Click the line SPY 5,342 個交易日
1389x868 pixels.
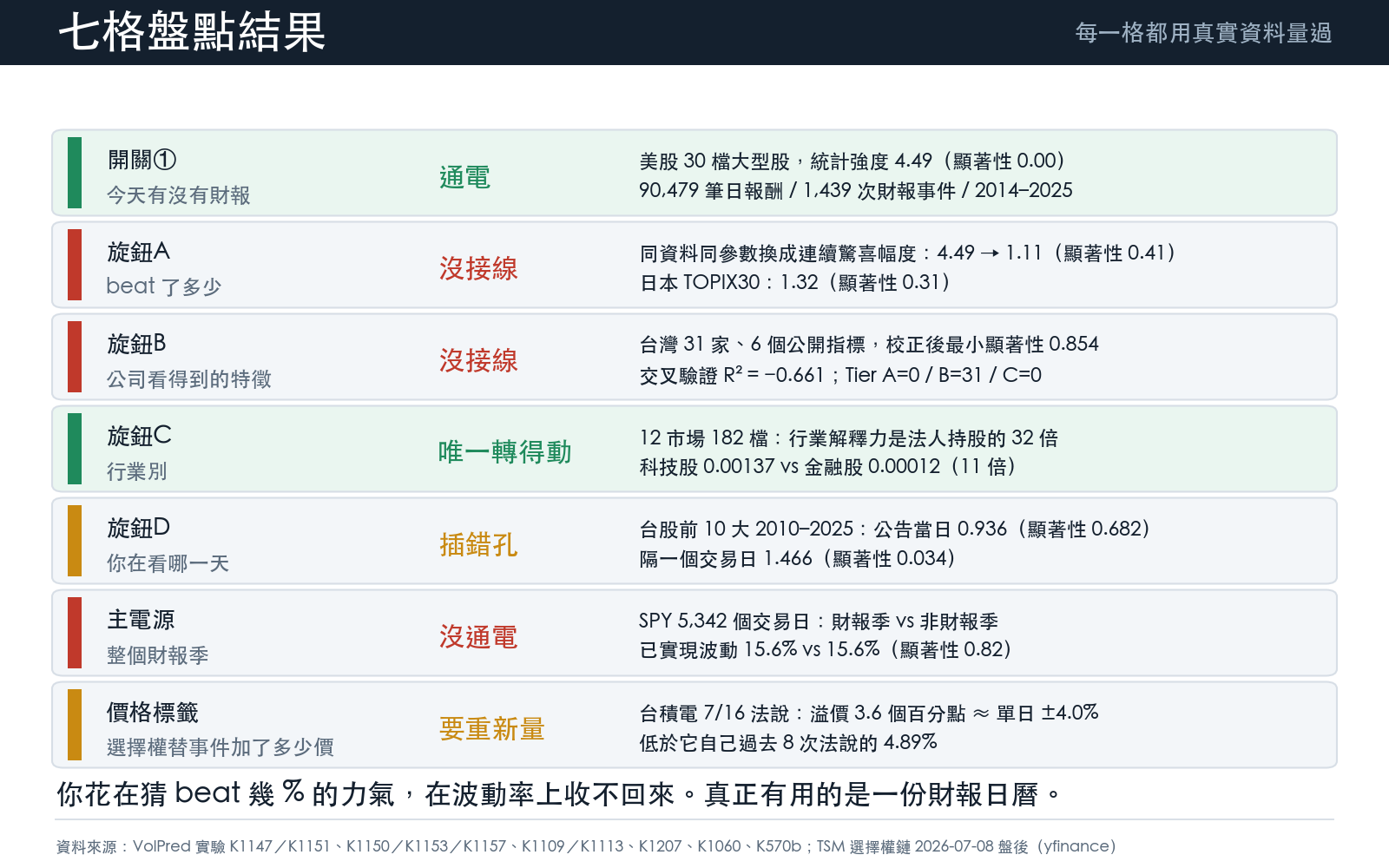(819, 621)
